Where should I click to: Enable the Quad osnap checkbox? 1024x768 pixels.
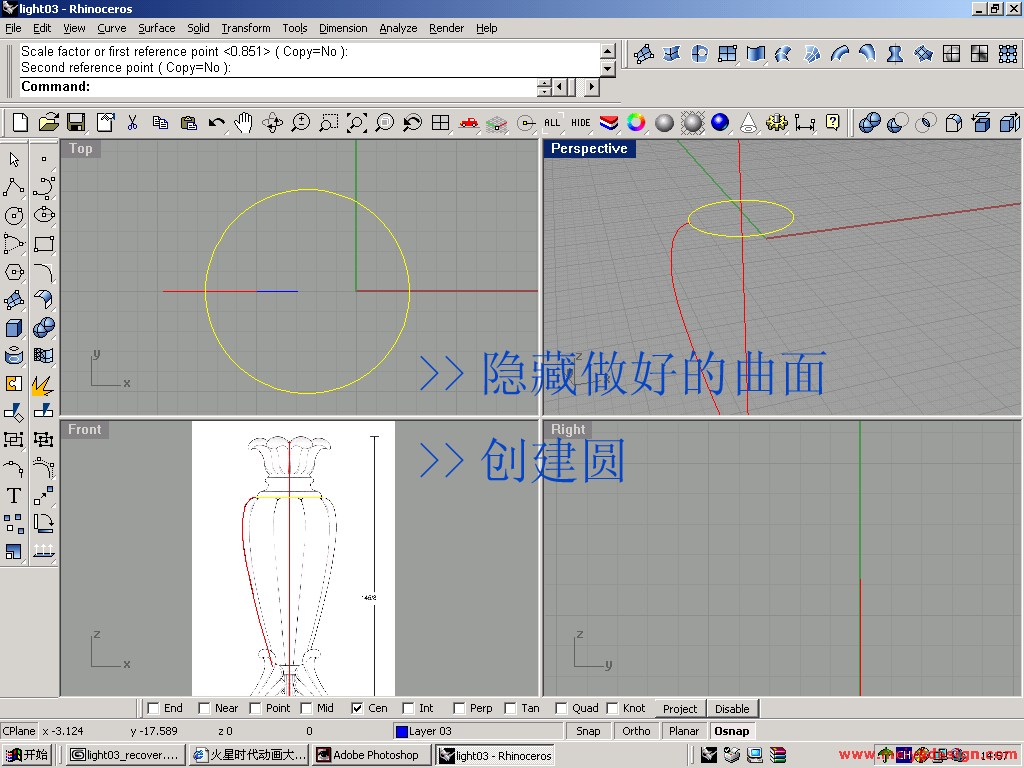coord(561,708)
